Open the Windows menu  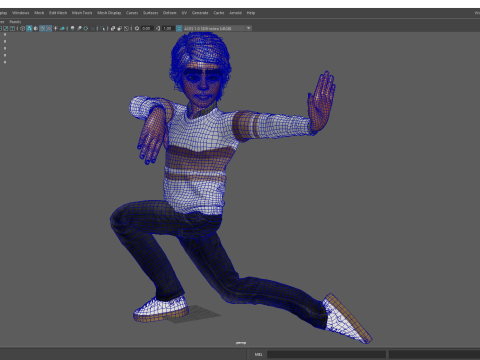21,13
